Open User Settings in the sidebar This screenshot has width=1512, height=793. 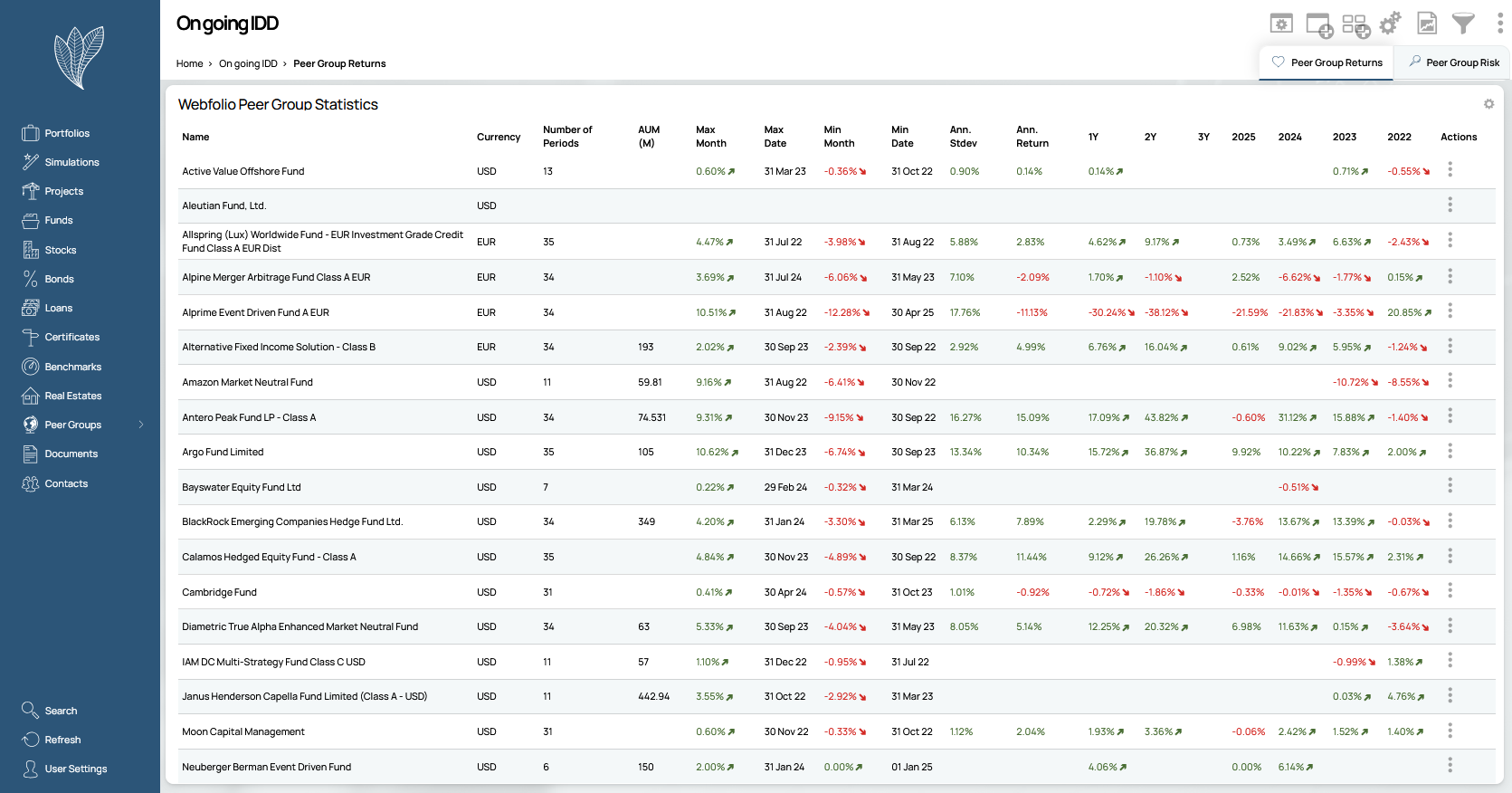(75, 769)
